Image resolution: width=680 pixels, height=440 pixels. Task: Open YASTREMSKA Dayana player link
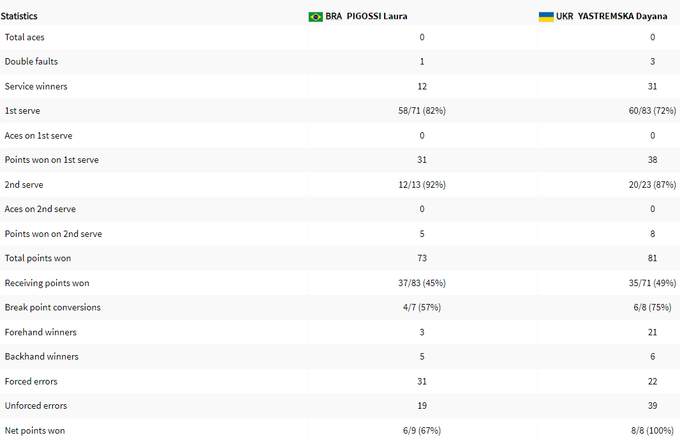click(x=609, y=17)
